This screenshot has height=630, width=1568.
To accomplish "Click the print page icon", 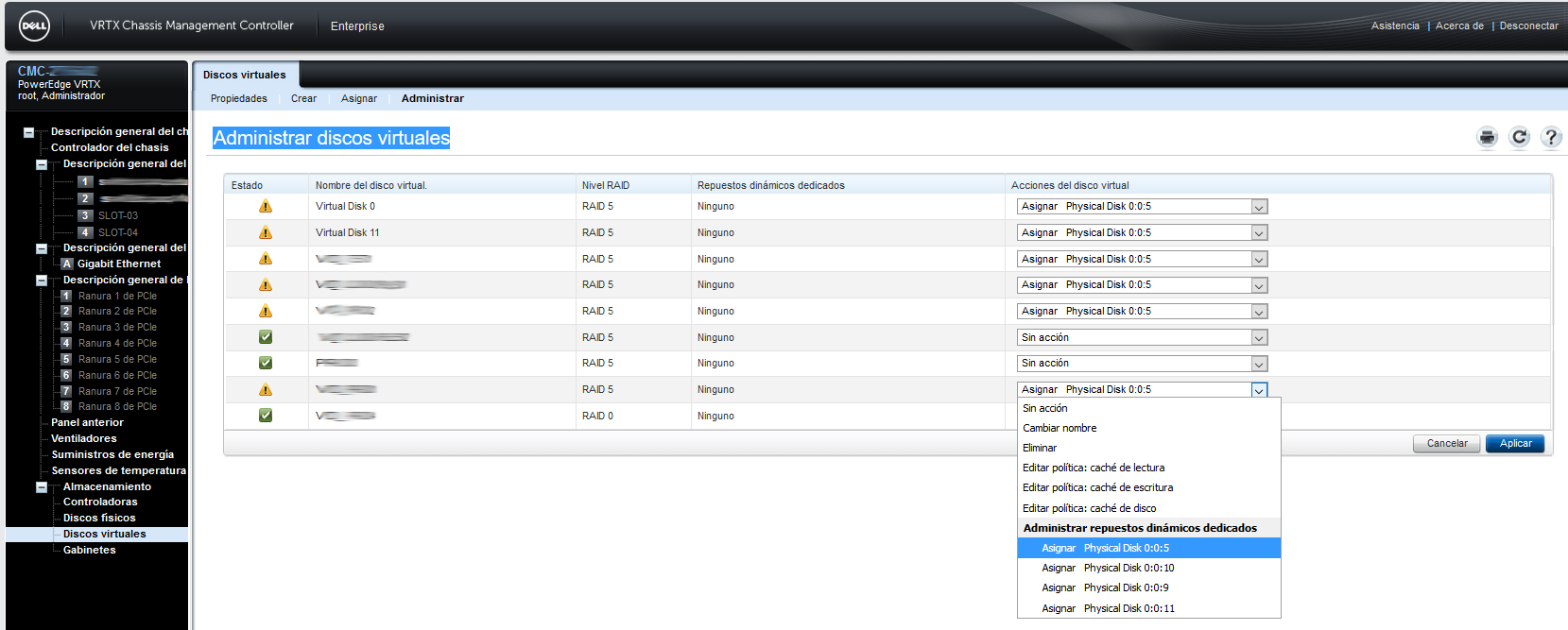I will click(1487, 137).
